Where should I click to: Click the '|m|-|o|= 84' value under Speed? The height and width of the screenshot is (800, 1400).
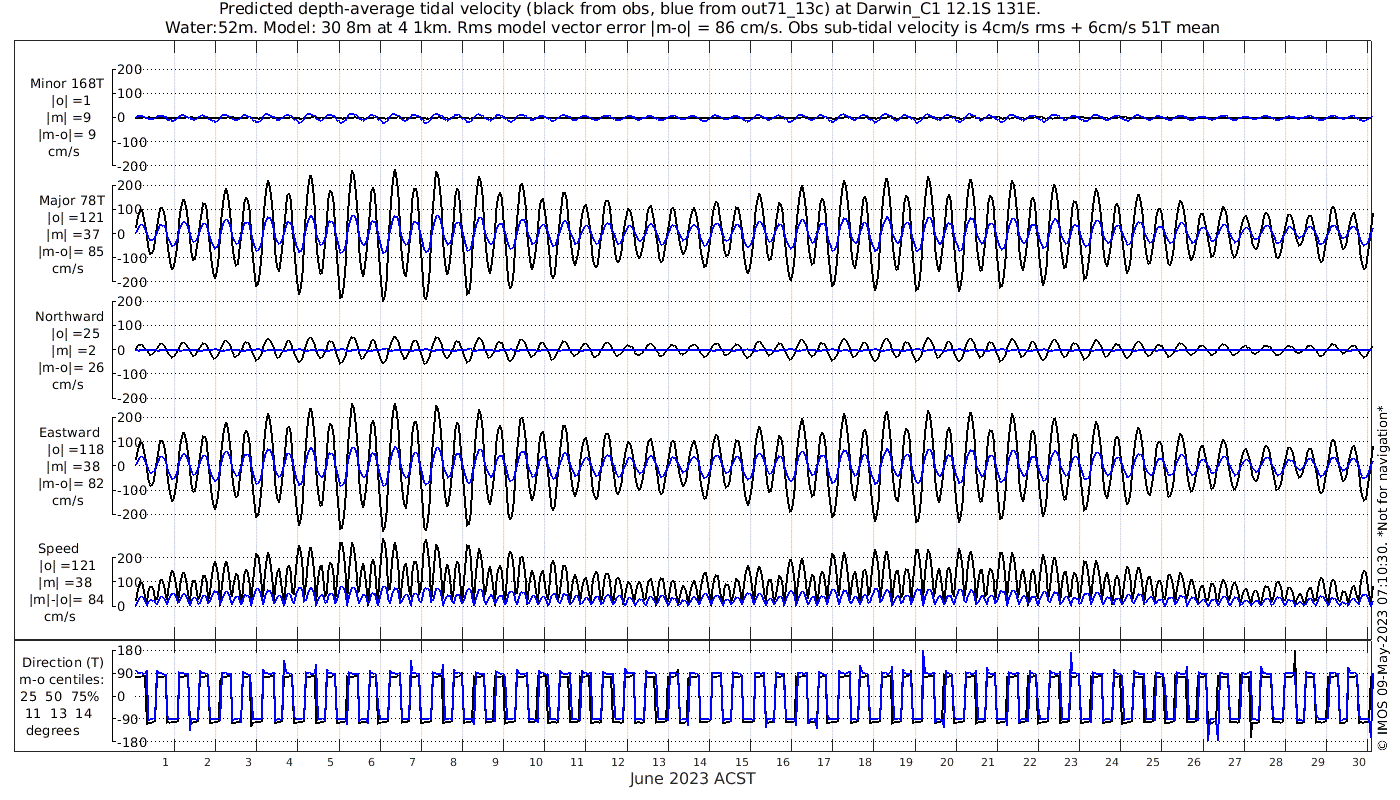click(x=67, y=599)
